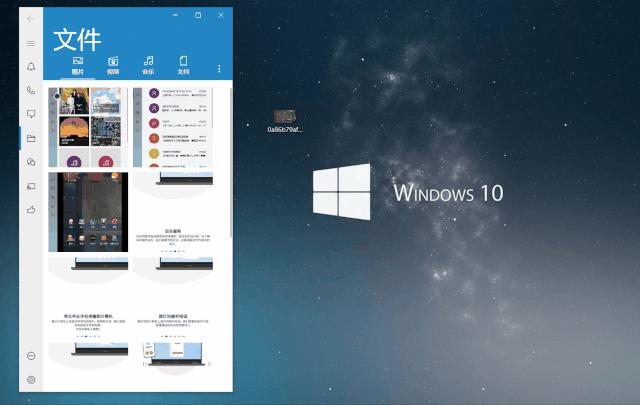The image size is (640, 405).
Task: Open notifications via the bell icon
Action: pos(31,67)
